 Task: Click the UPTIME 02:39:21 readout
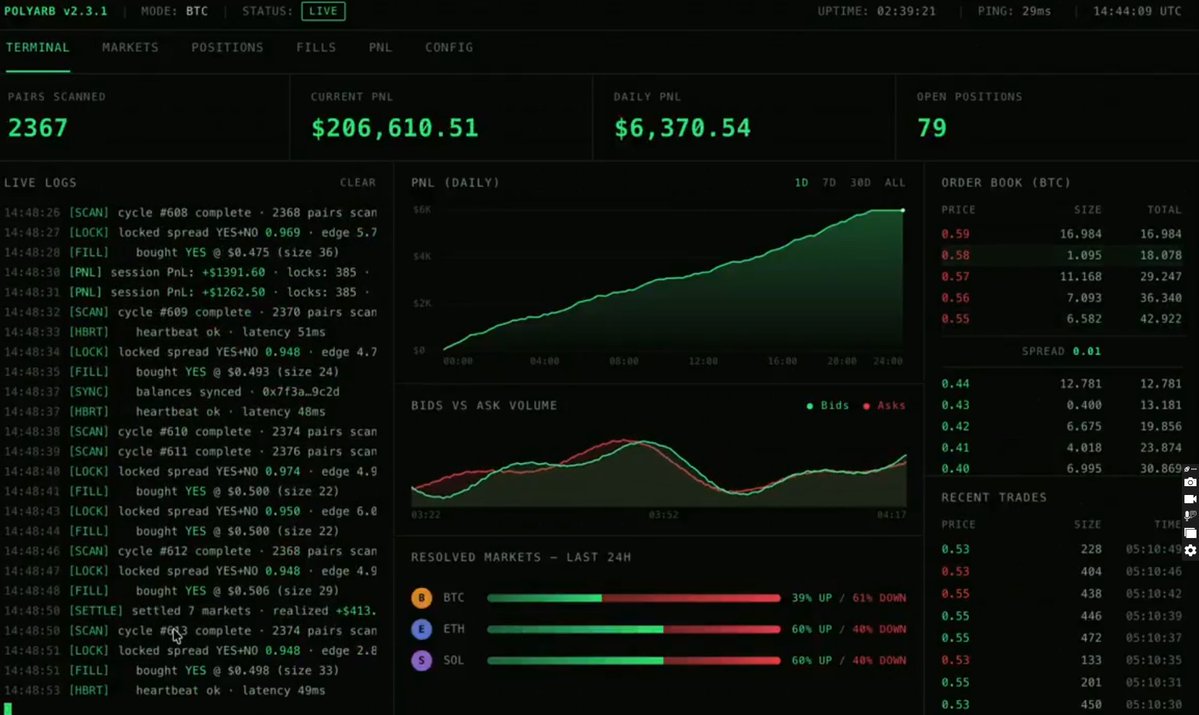[x=876, y=11]
